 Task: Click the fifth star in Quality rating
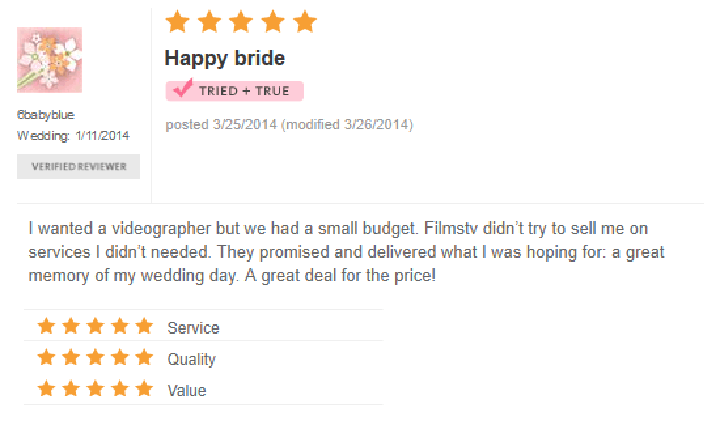click(144, 357)
